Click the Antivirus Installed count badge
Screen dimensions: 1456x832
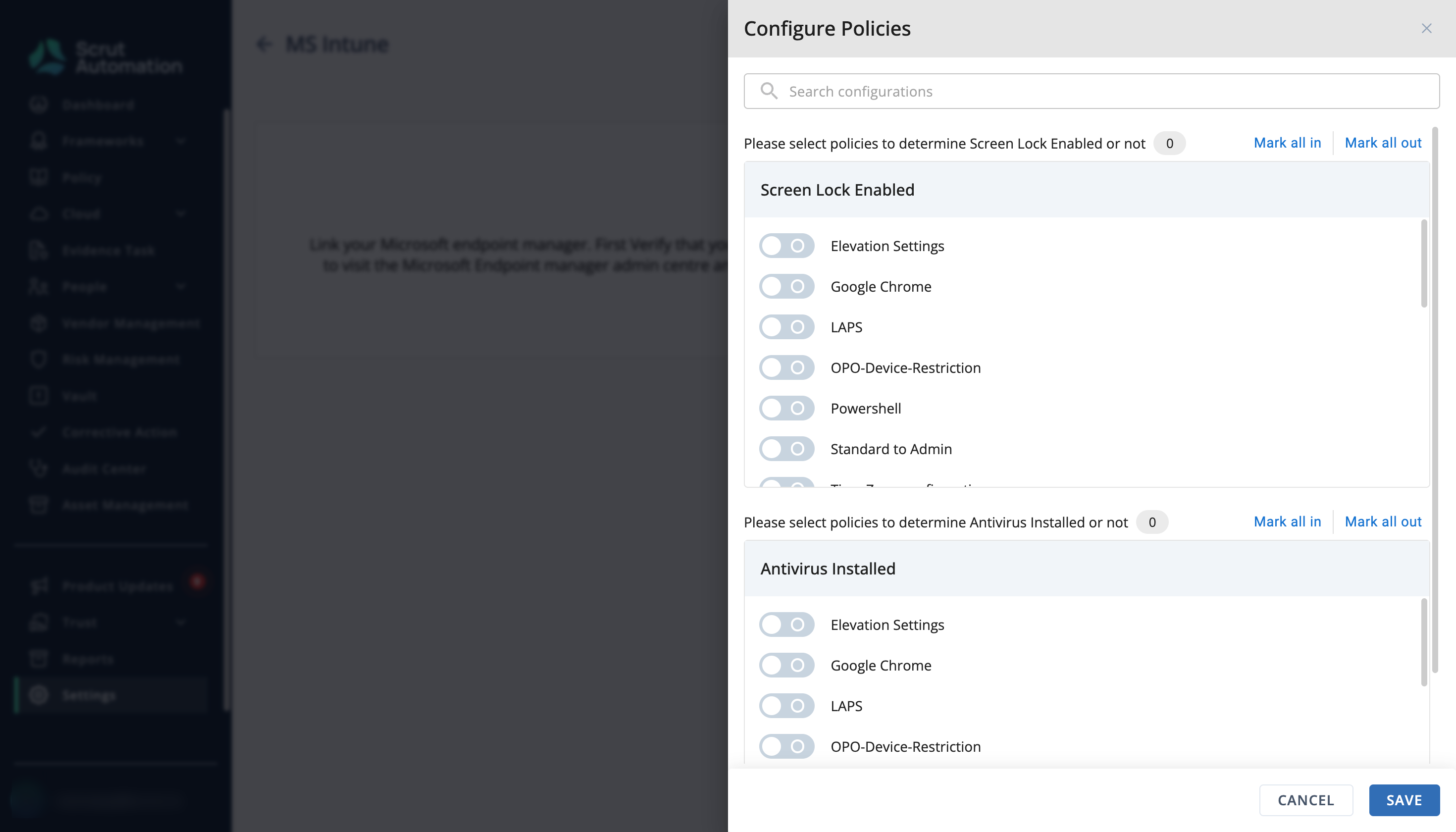(1152, 522)
